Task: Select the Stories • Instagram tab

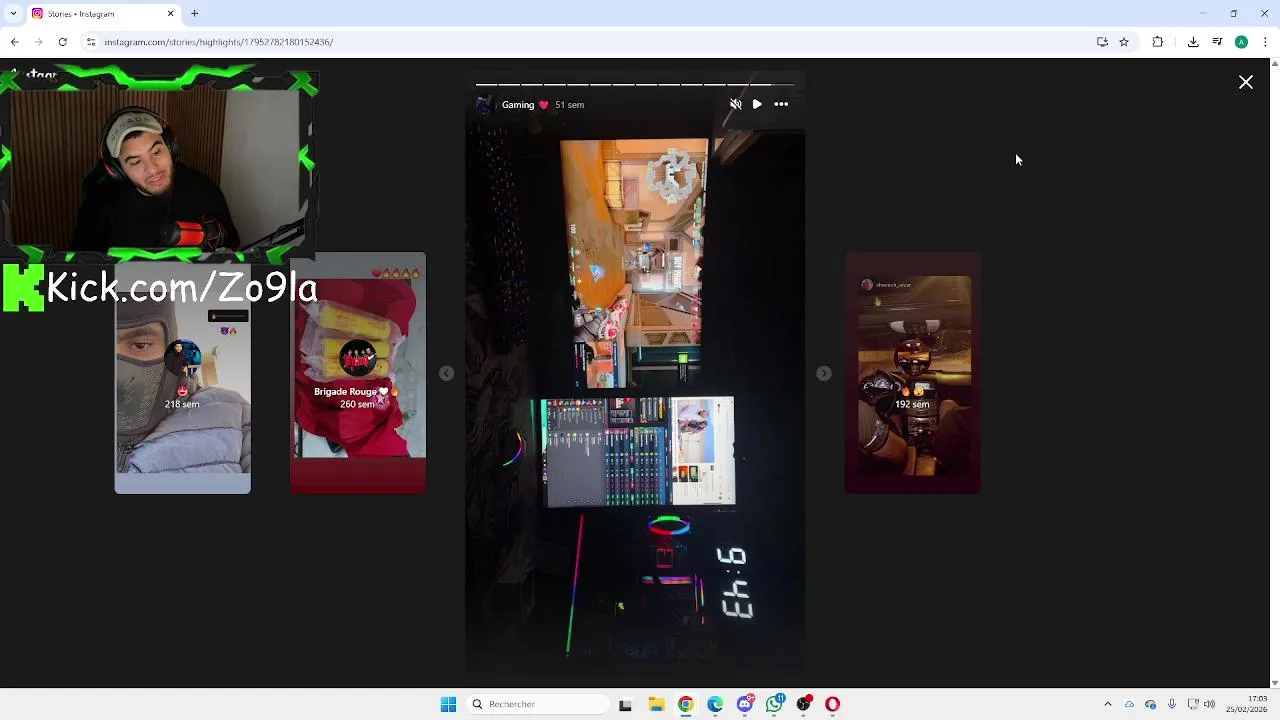Action: 103,14
